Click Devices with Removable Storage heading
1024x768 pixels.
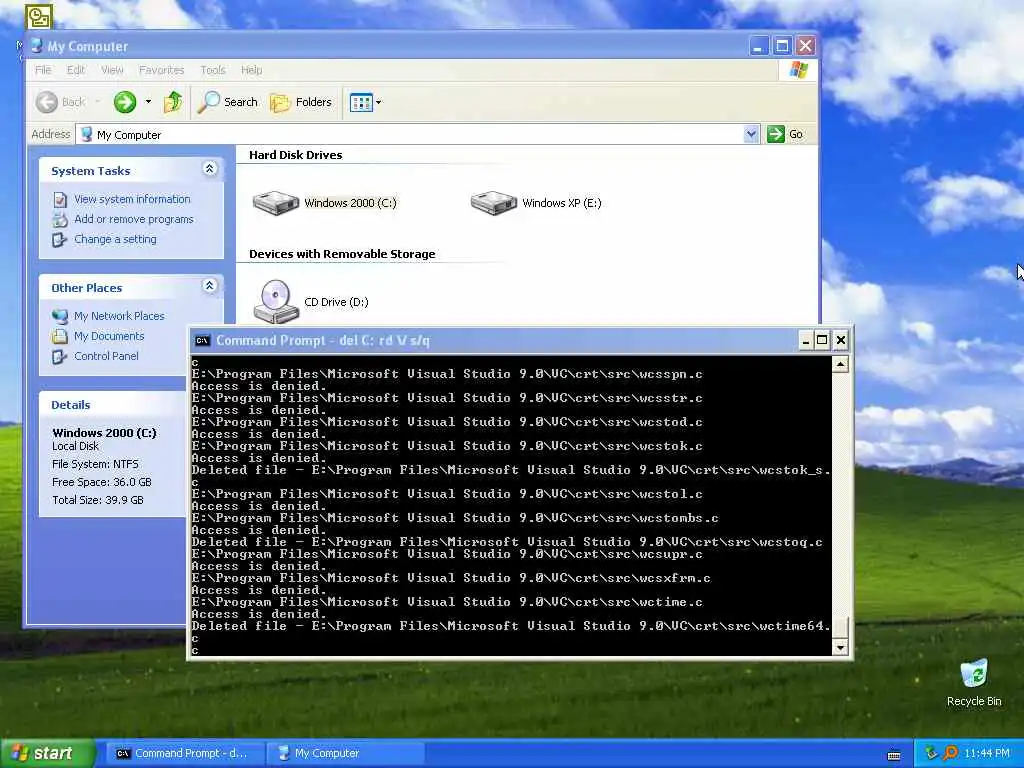pos(342,254)
